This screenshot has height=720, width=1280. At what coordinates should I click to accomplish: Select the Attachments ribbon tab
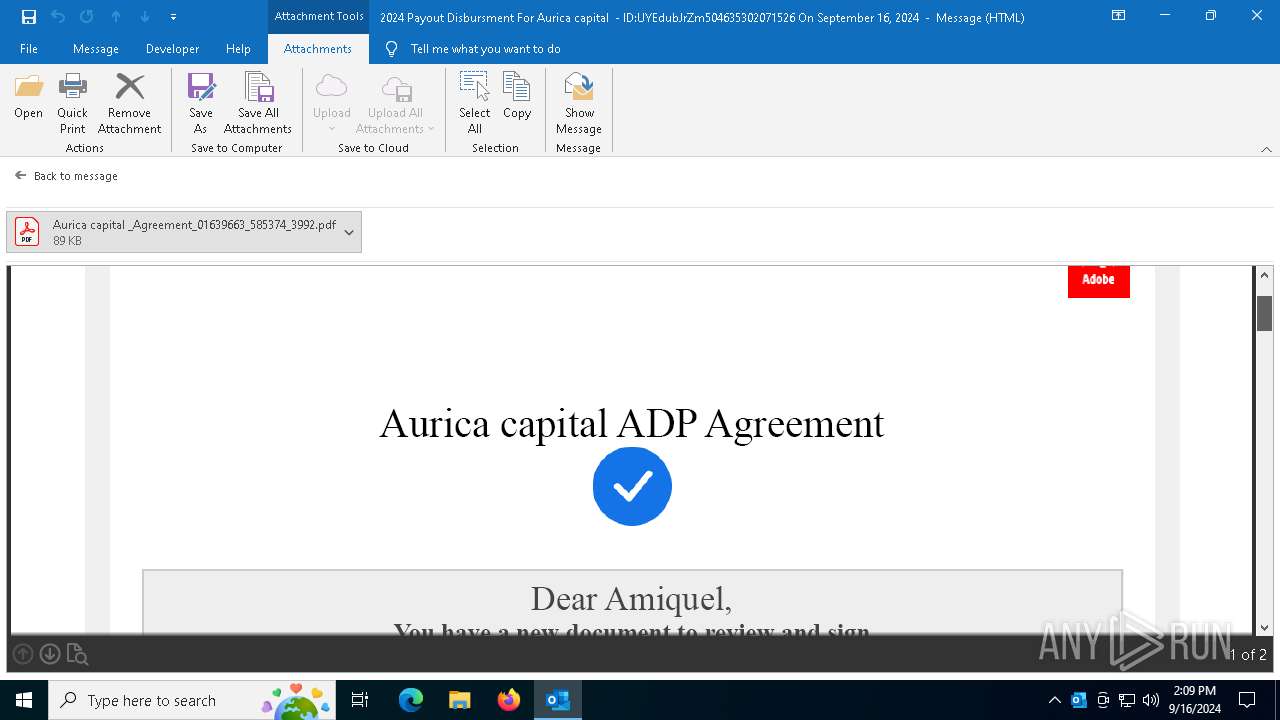click(x=318, y=49)
